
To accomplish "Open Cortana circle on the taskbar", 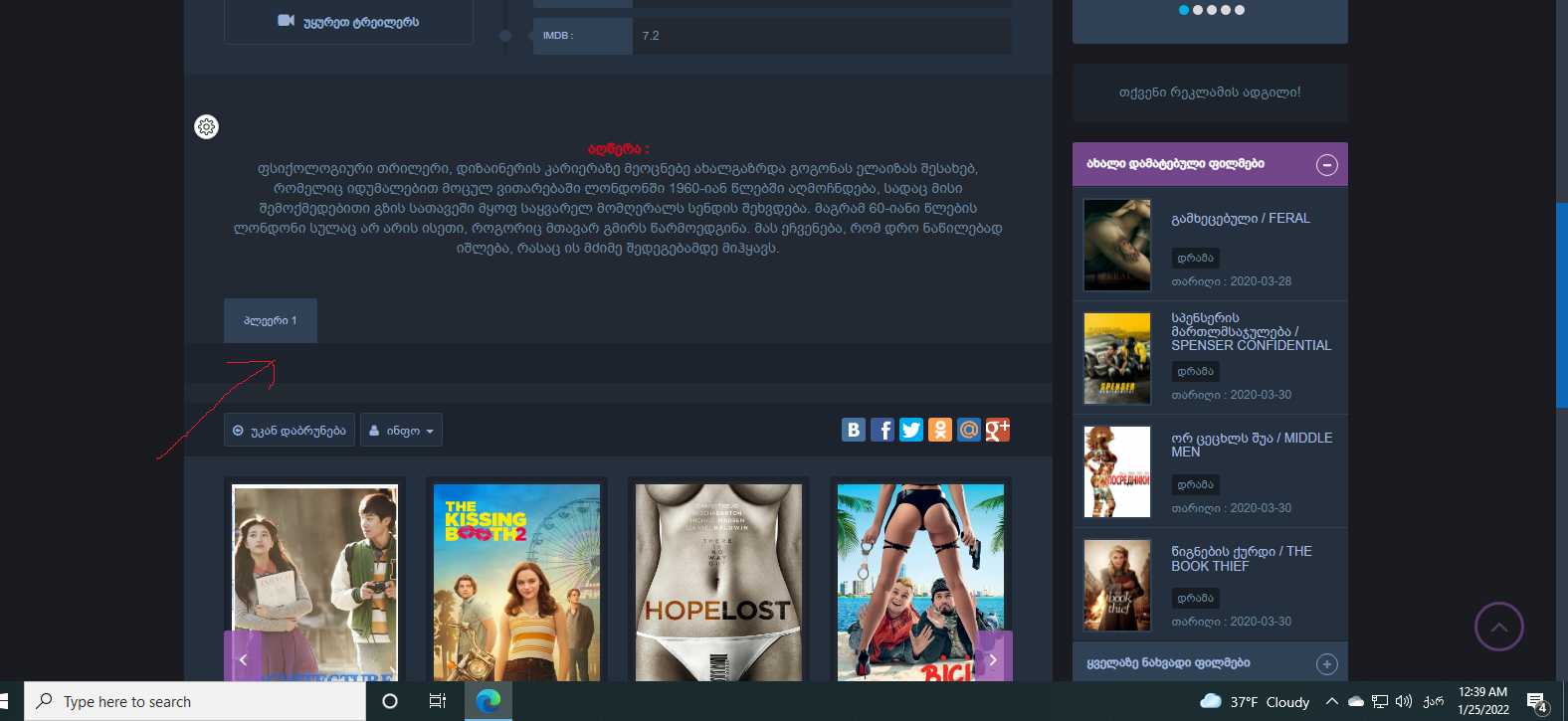I will click(390, 701).
